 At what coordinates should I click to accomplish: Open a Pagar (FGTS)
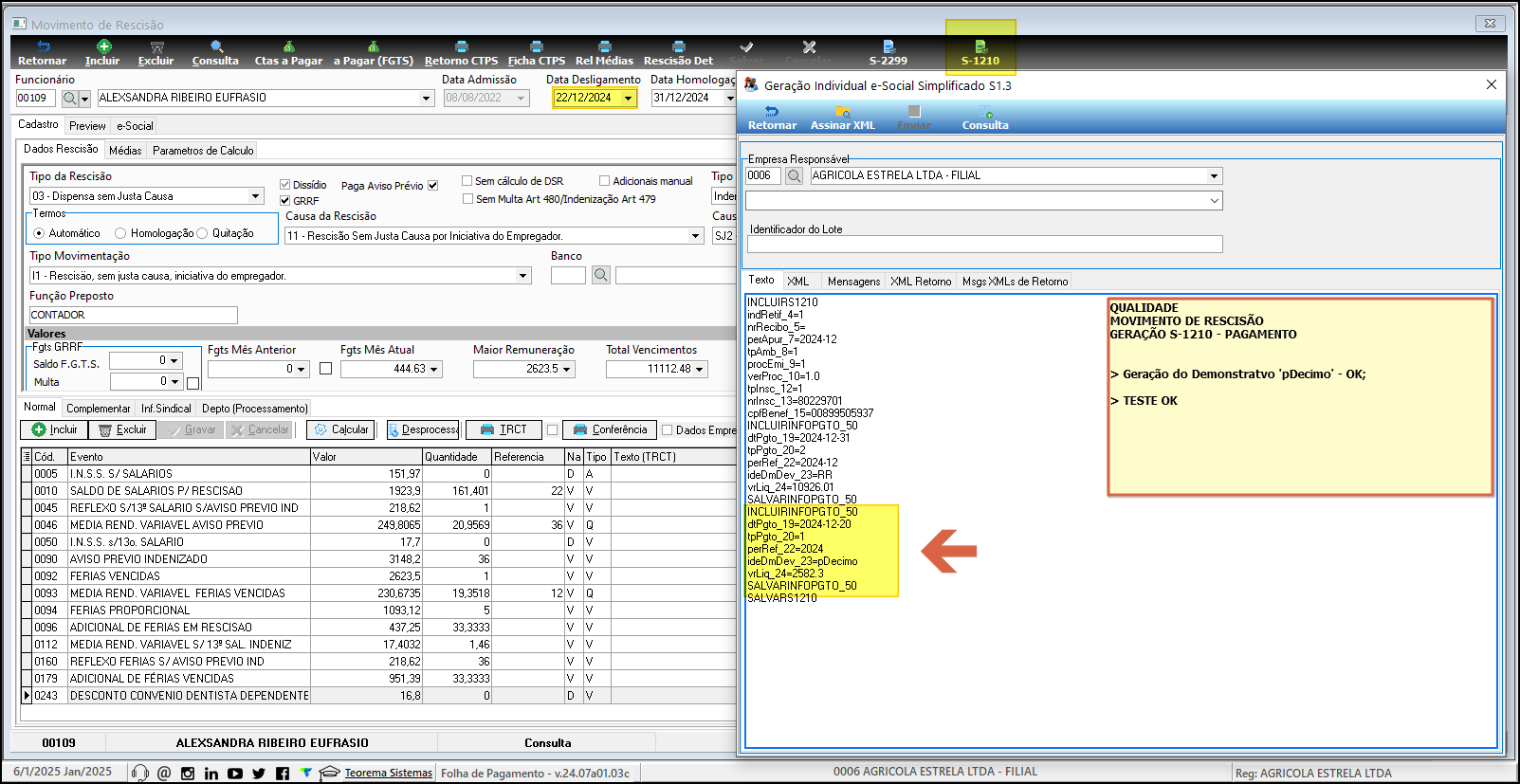pyautogui.click(x=374, y=53)
